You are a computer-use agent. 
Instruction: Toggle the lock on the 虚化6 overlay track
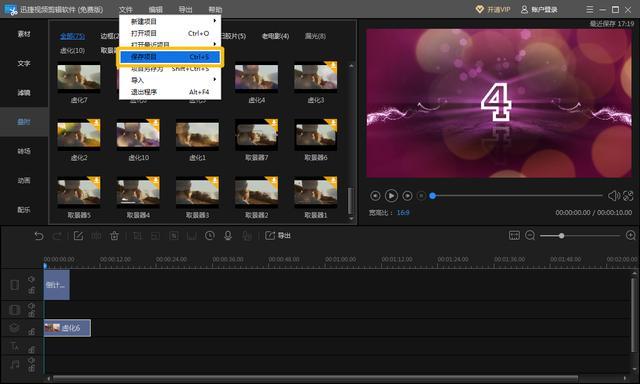31,331
